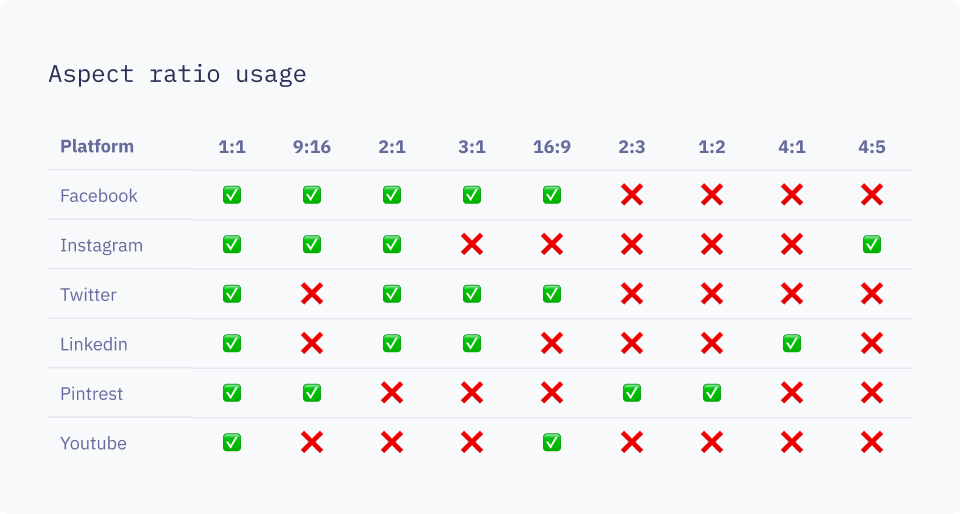Click the Aspect ratio usage title
This screenshot has width=960, height=514.
click(x=177, y=74)
